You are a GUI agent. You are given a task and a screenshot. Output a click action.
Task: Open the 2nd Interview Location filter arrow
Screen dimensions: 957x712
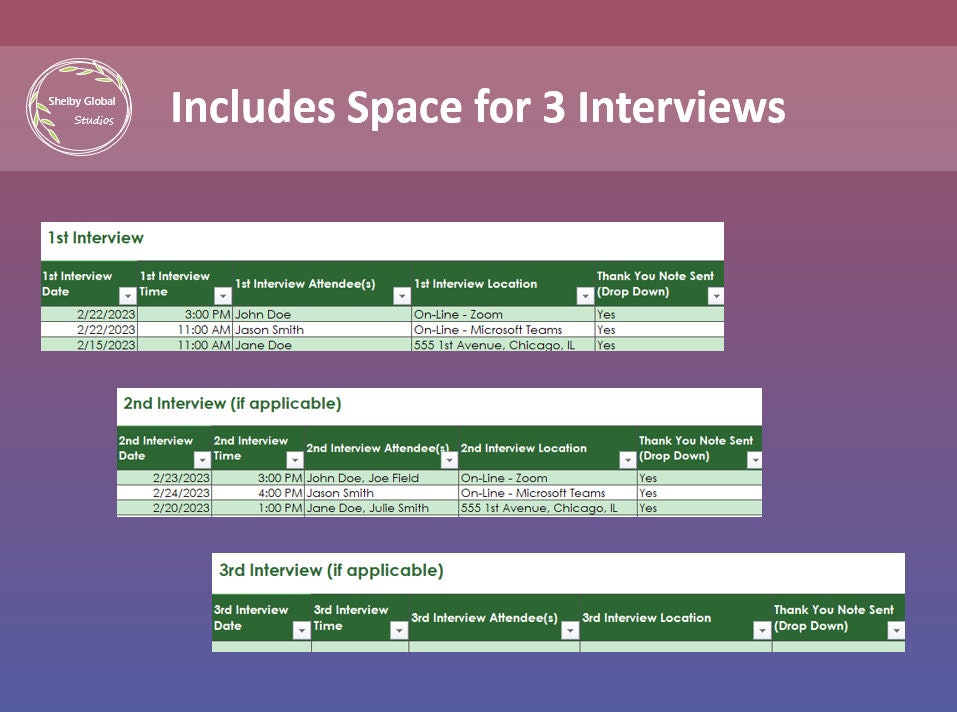(x=630, y=460)
